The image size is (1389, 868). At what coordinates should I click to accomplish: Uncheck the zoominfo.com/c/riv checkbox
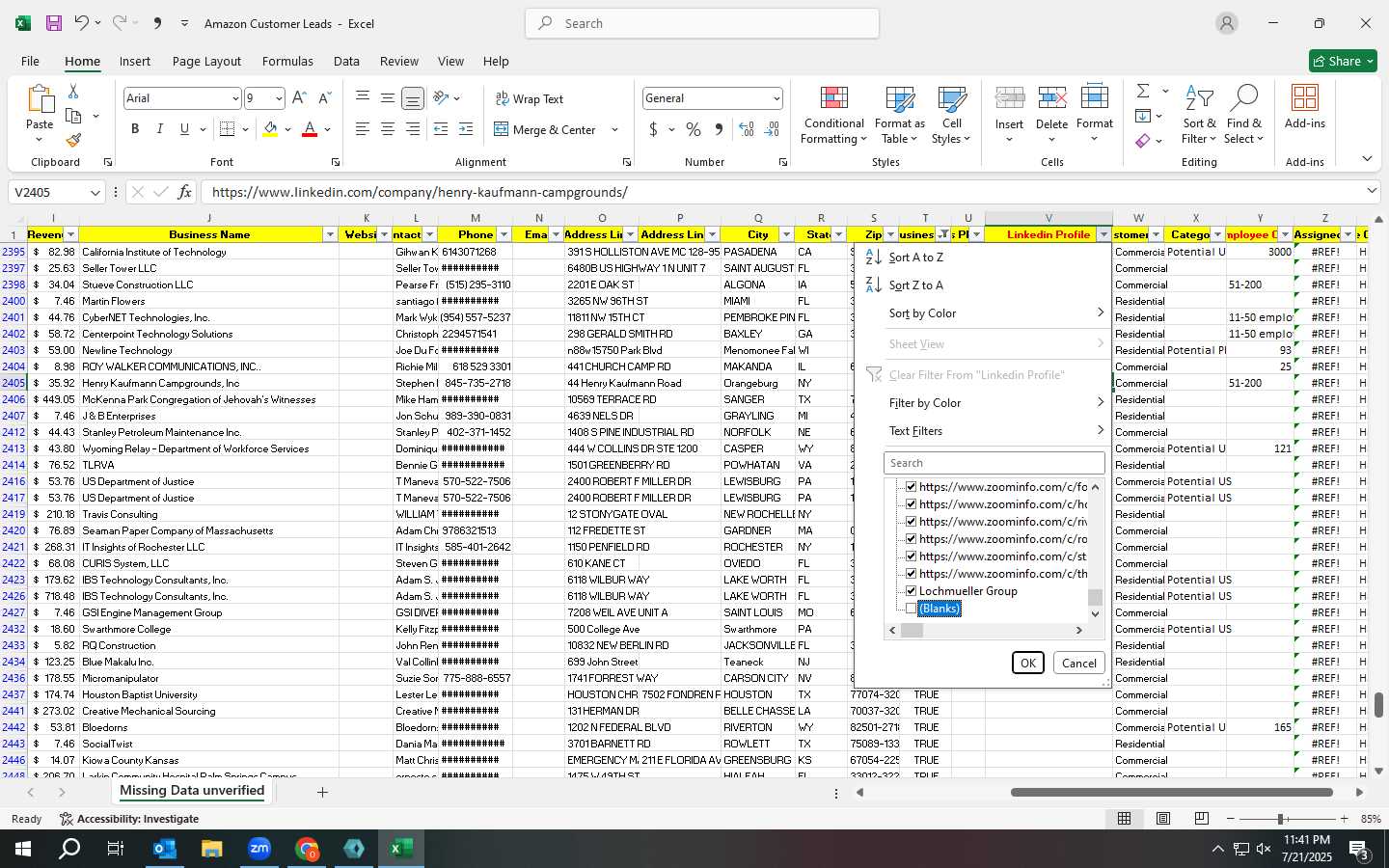(911, 522)
